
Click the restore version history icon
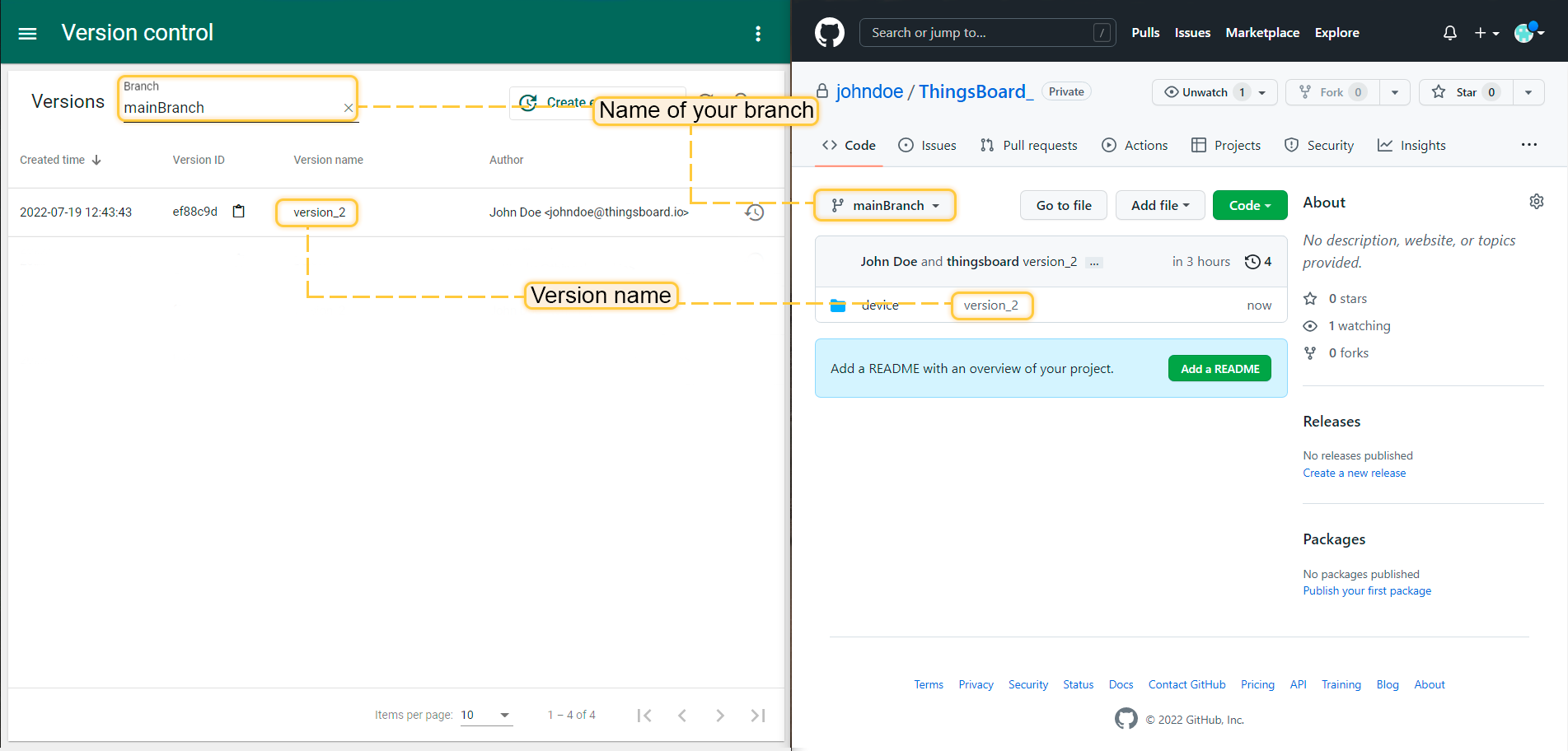point(754,212)
